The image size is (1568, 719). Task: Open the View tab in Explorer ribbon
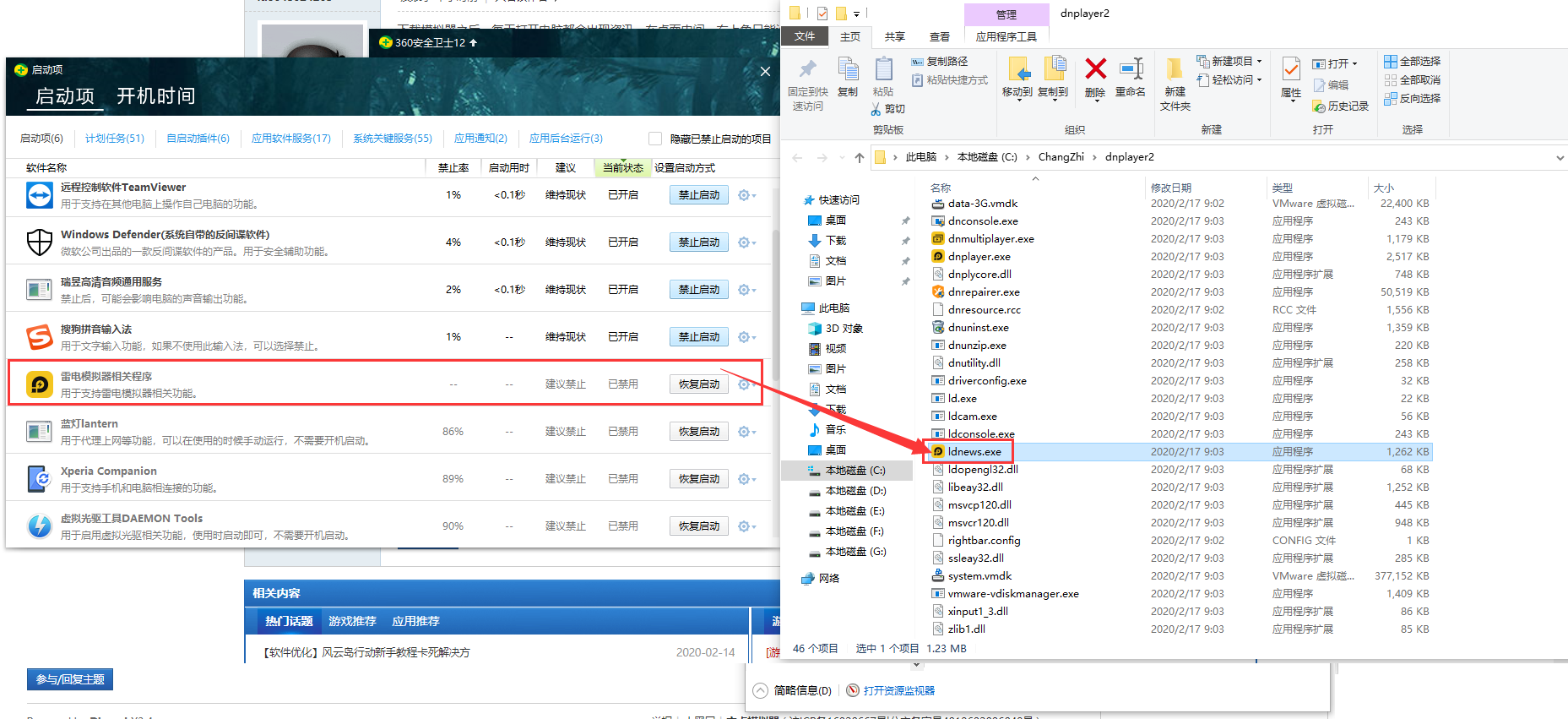pyautogui.click(x=939, y=36)
